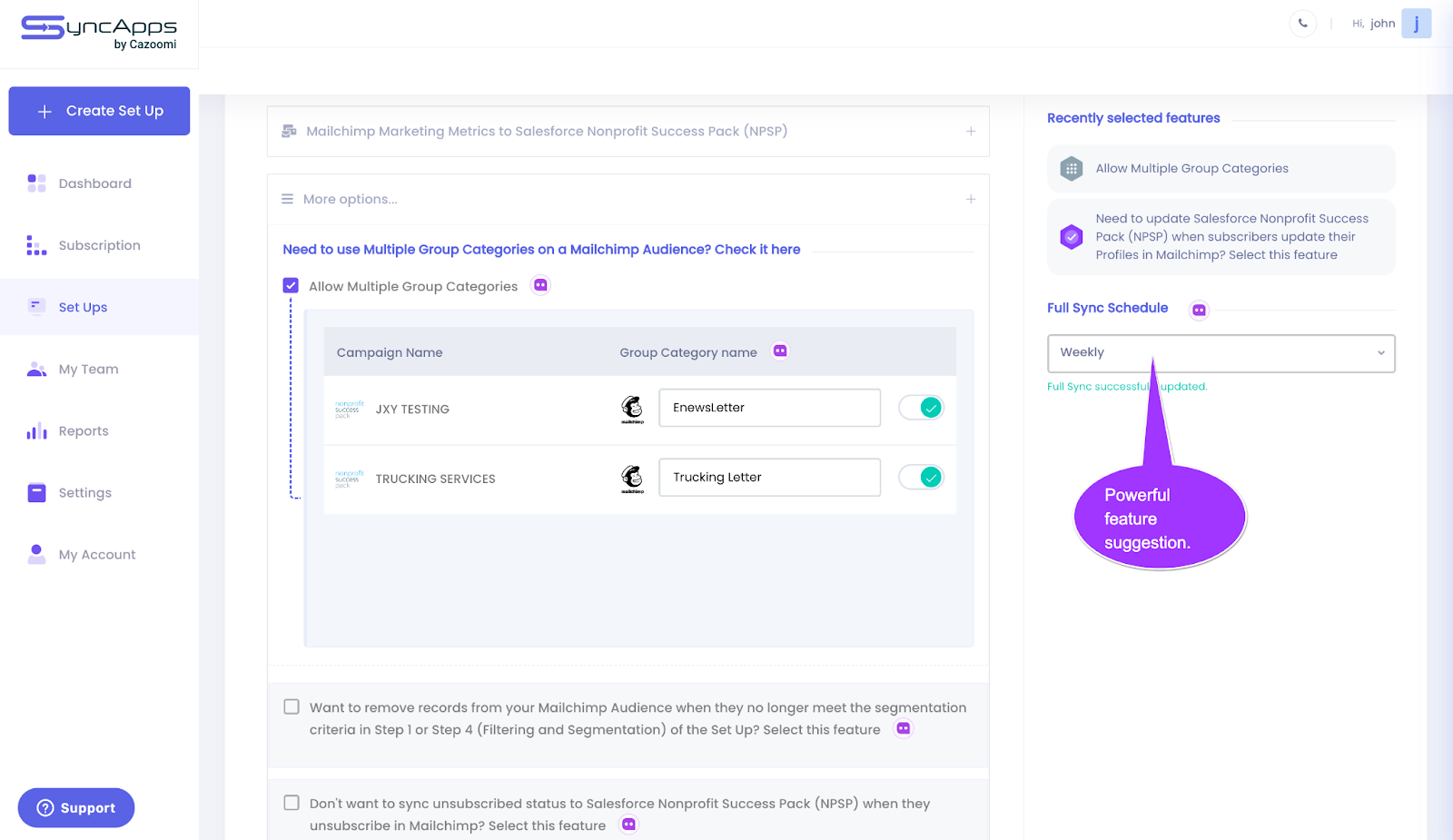Screen dimensions: 1453x840
Task: Uncheck Allow Multiple Group Categories checkbox
Action: point(291,285)
